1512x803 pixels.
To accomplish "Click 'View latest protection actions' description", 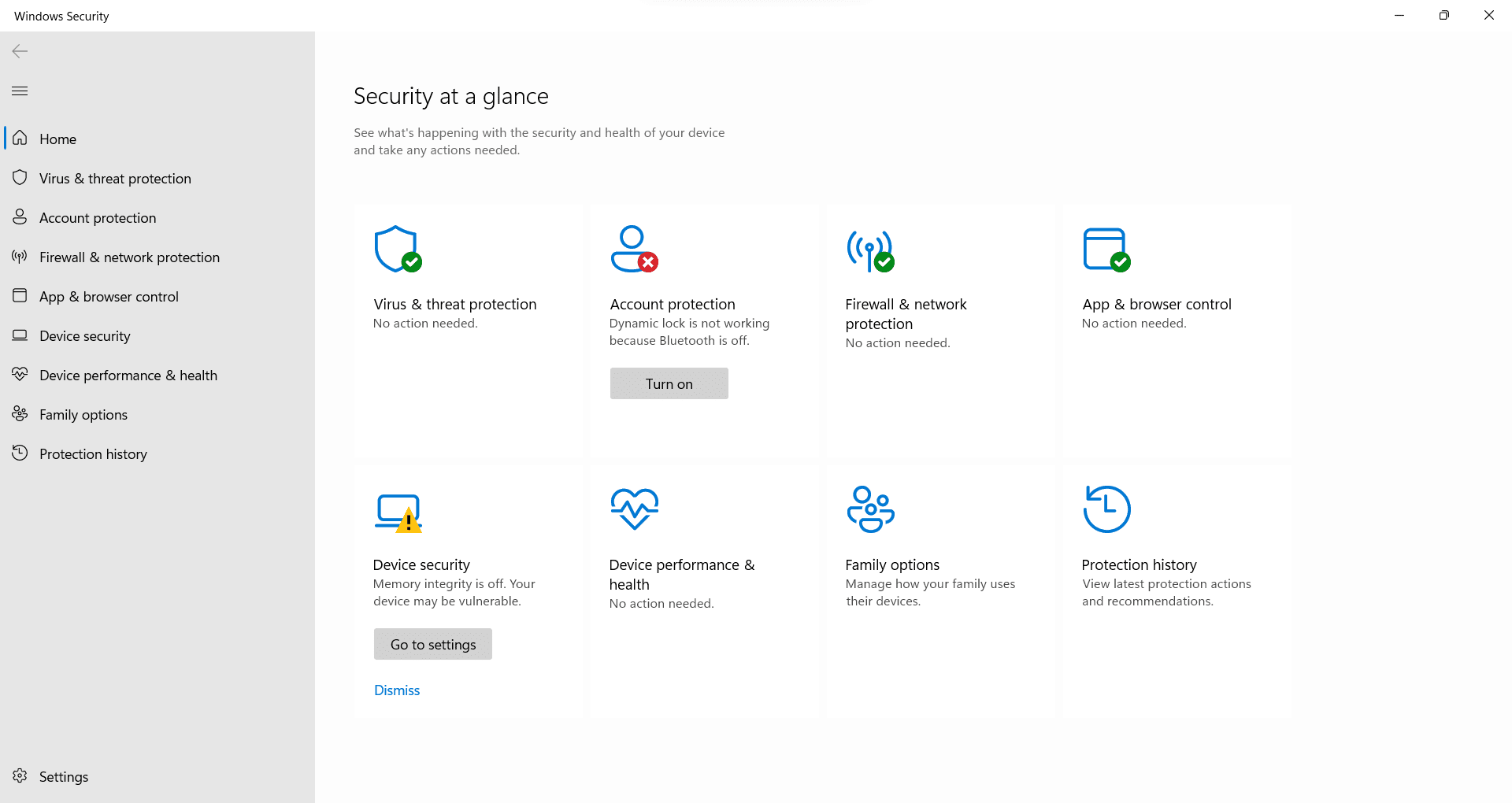I will coord(1166,592).
